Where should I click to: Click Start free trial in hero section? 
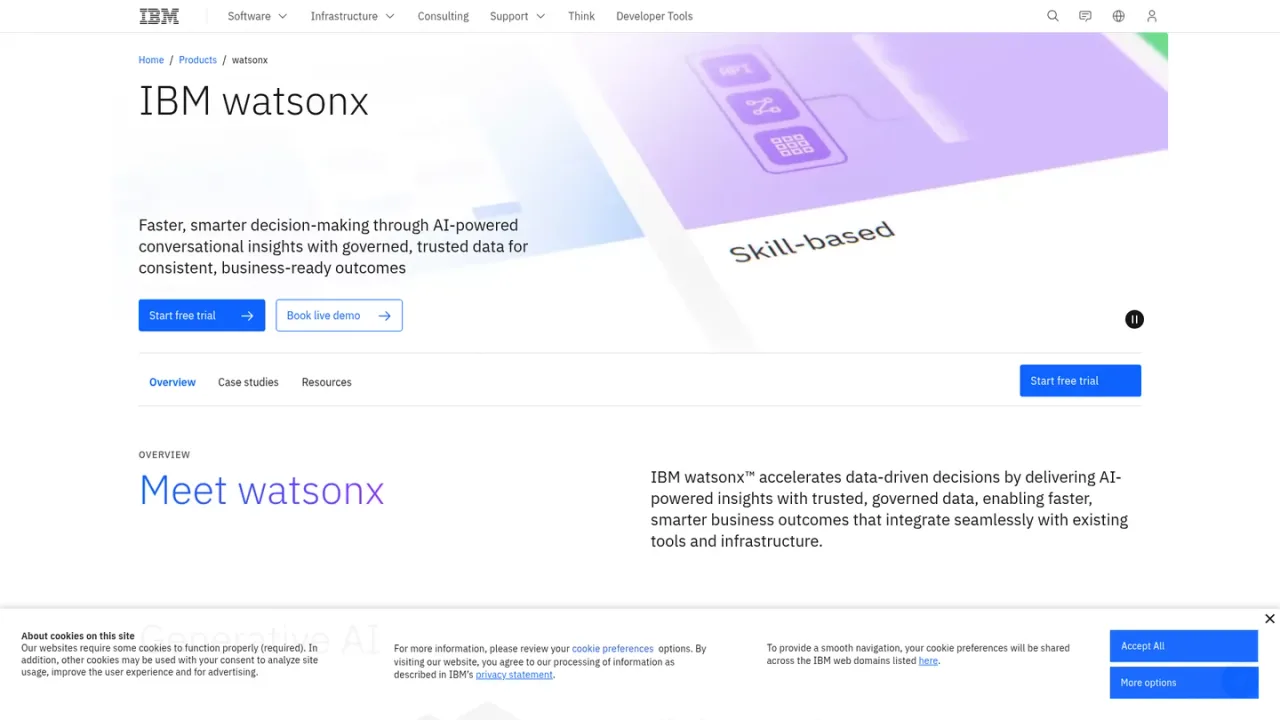click(x=202, y=315)
